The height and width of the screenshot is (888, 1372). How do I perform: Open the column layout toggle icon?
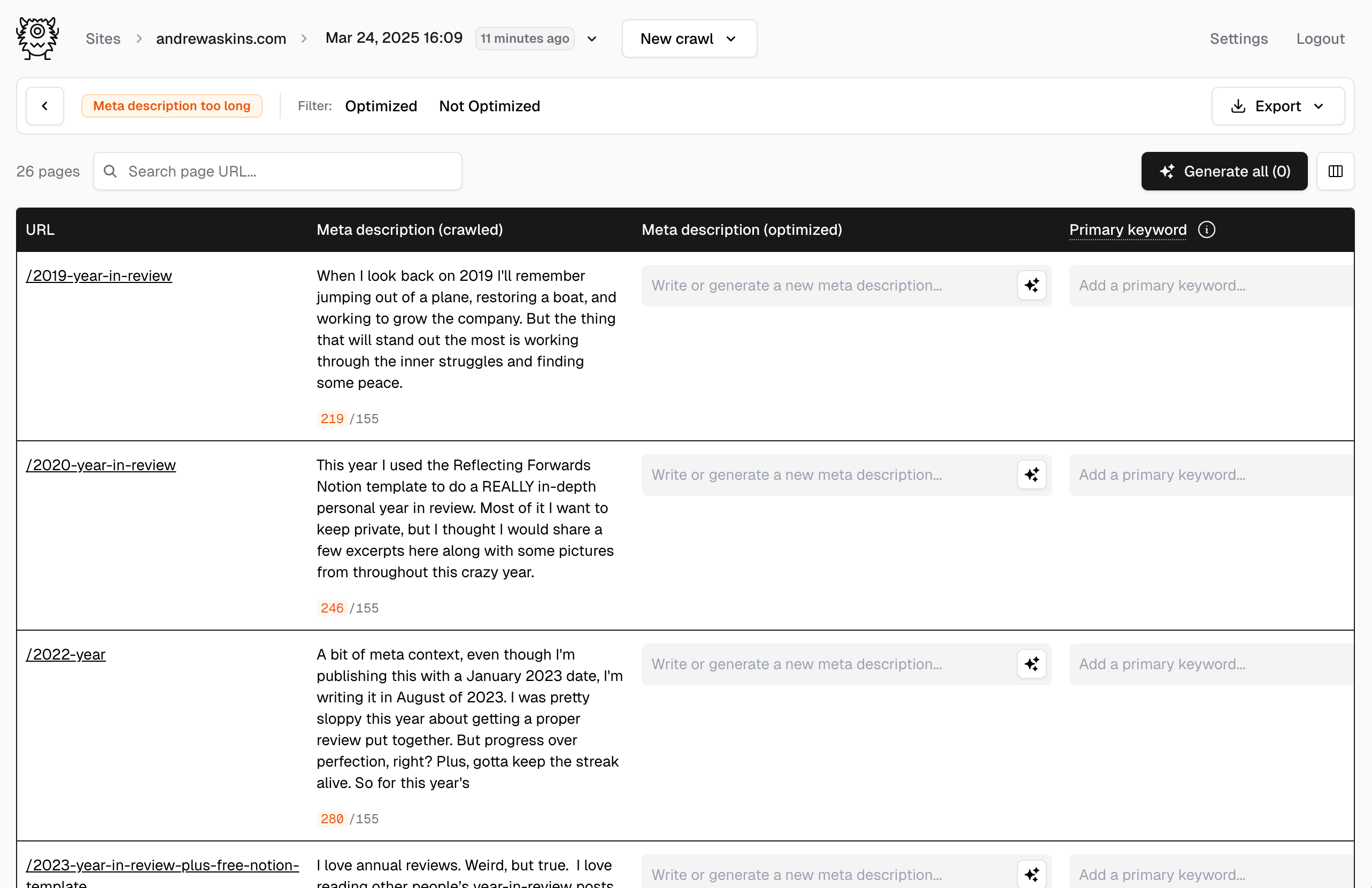[x=1335, y=171]
